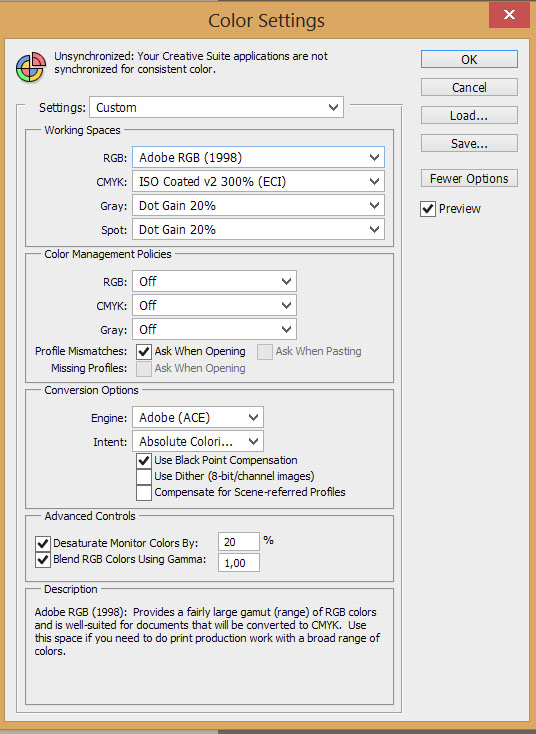Close the Color Settings dialog
This screenshot has height=734, width=536.
[x=509, y=15]
